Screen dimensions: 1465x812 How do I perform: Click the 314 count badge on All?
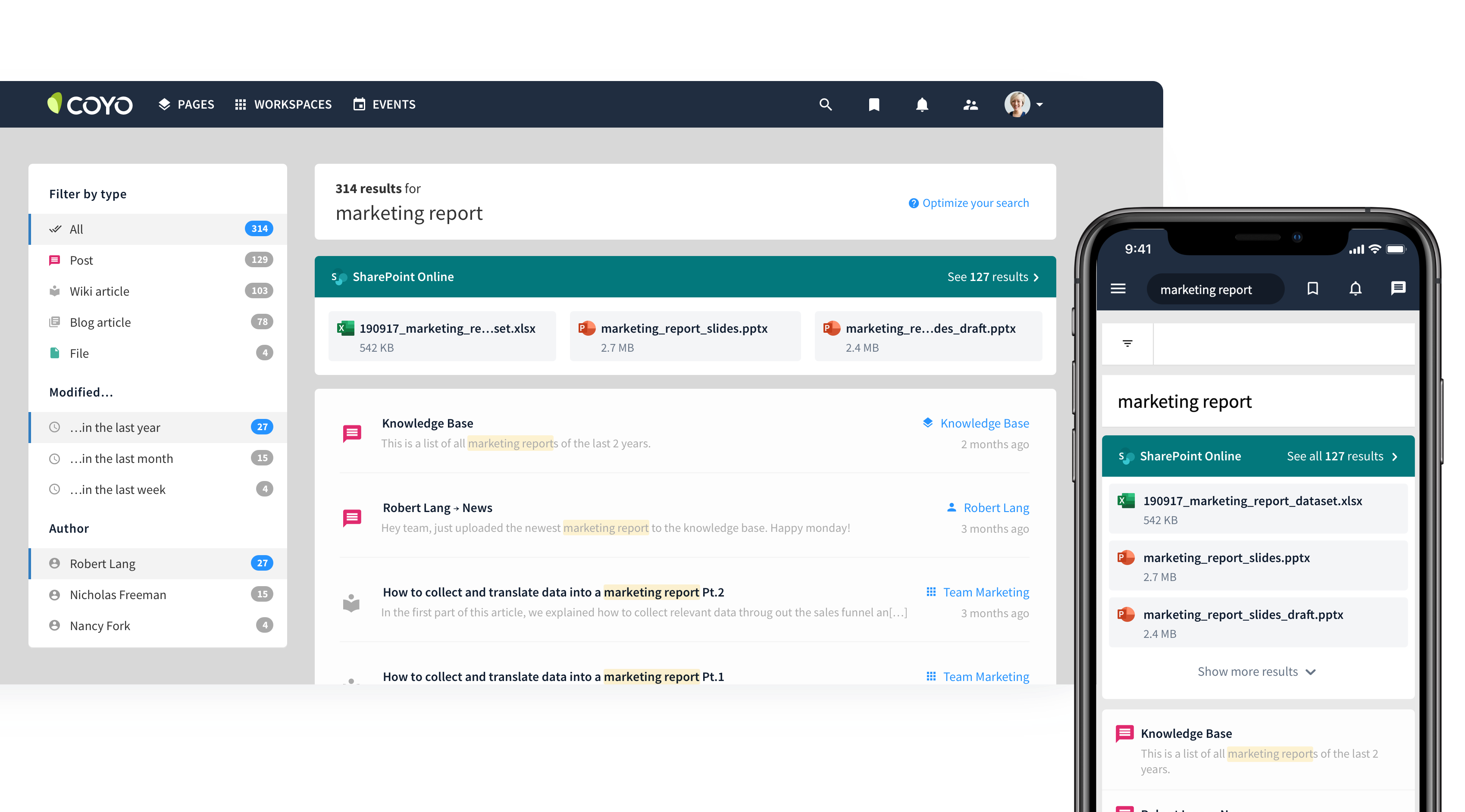(x=260, y=228)
